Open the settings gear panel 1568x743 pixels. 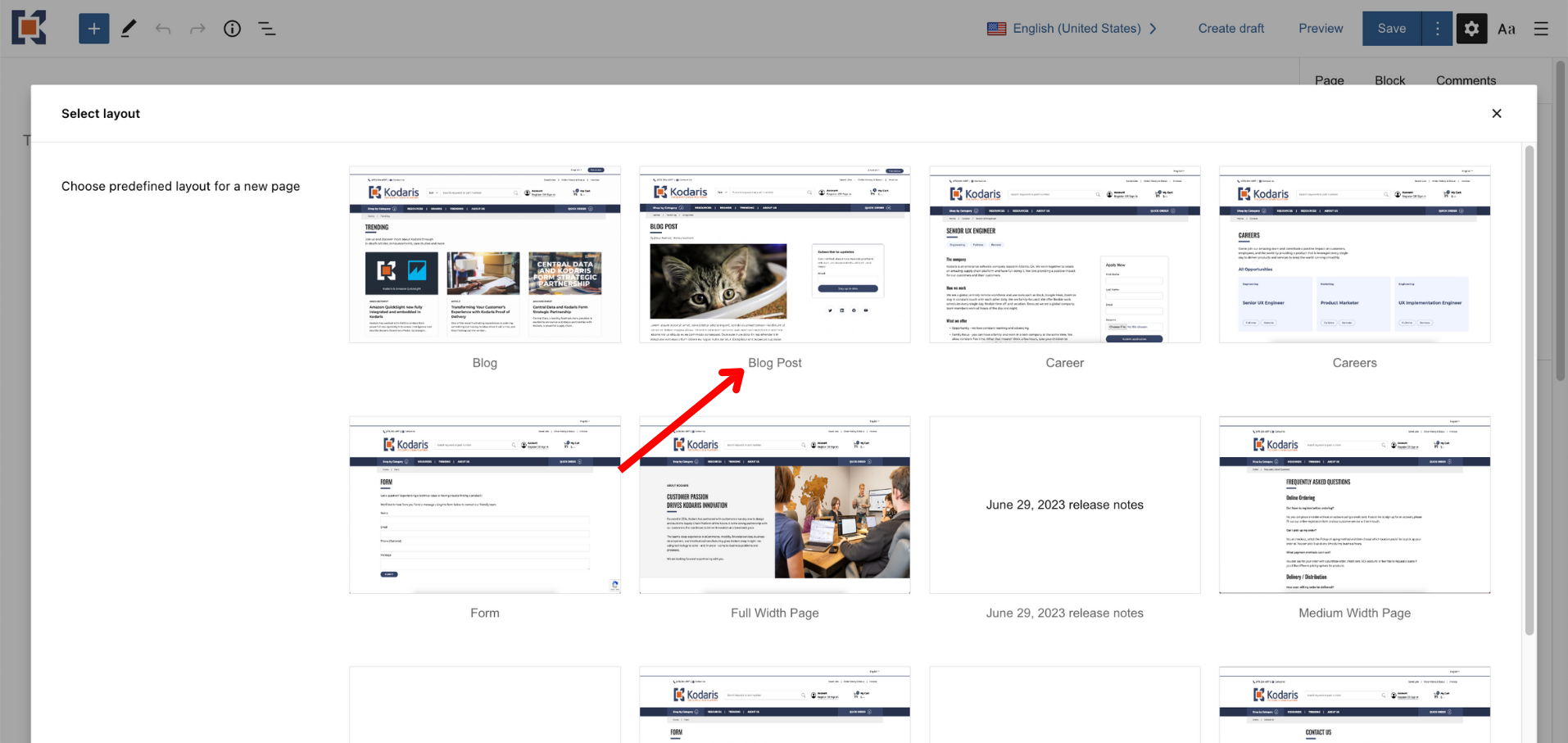[x=1471, y=29]
